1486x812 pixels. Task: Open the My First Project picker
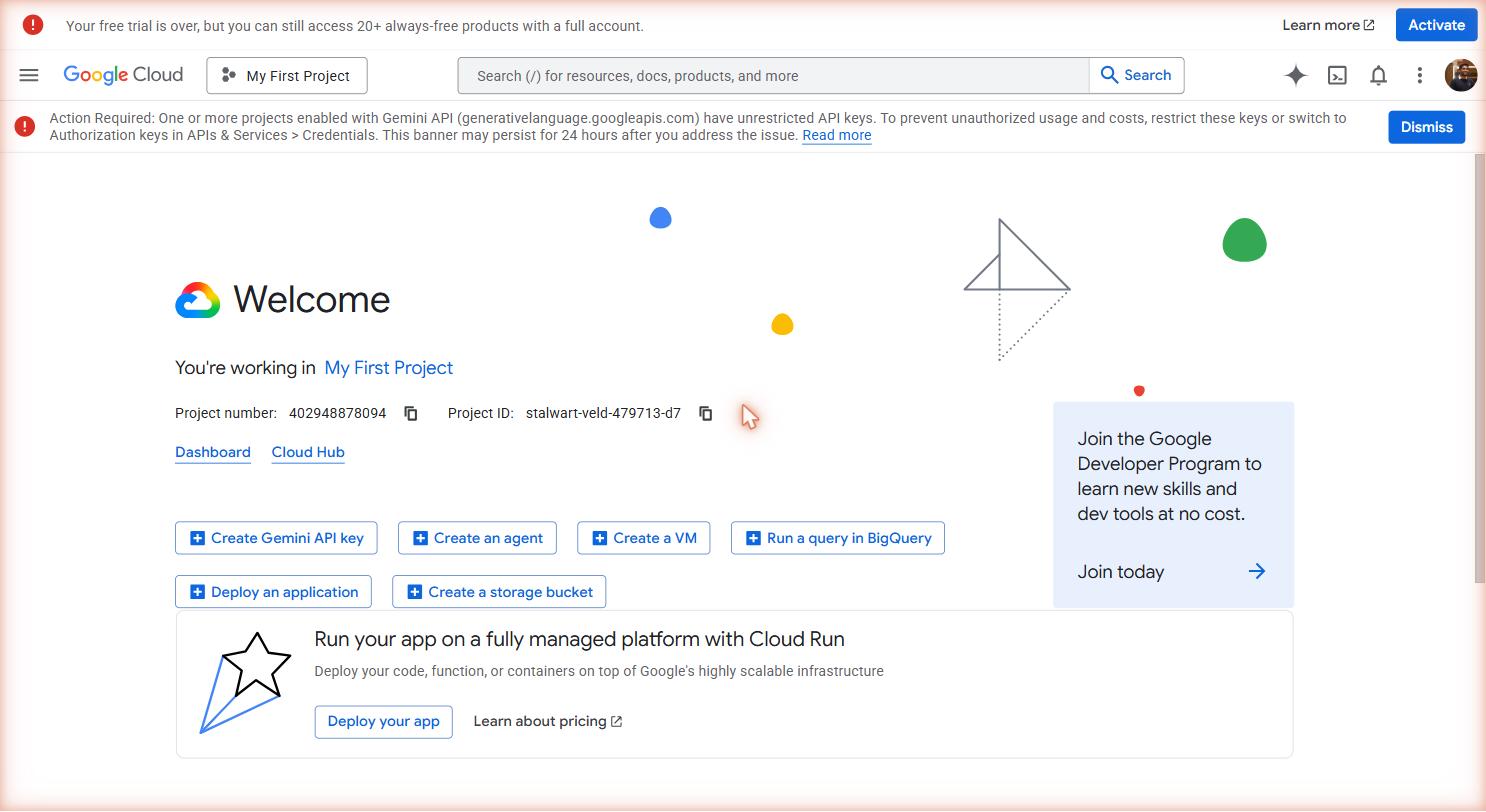click(287, 75)
